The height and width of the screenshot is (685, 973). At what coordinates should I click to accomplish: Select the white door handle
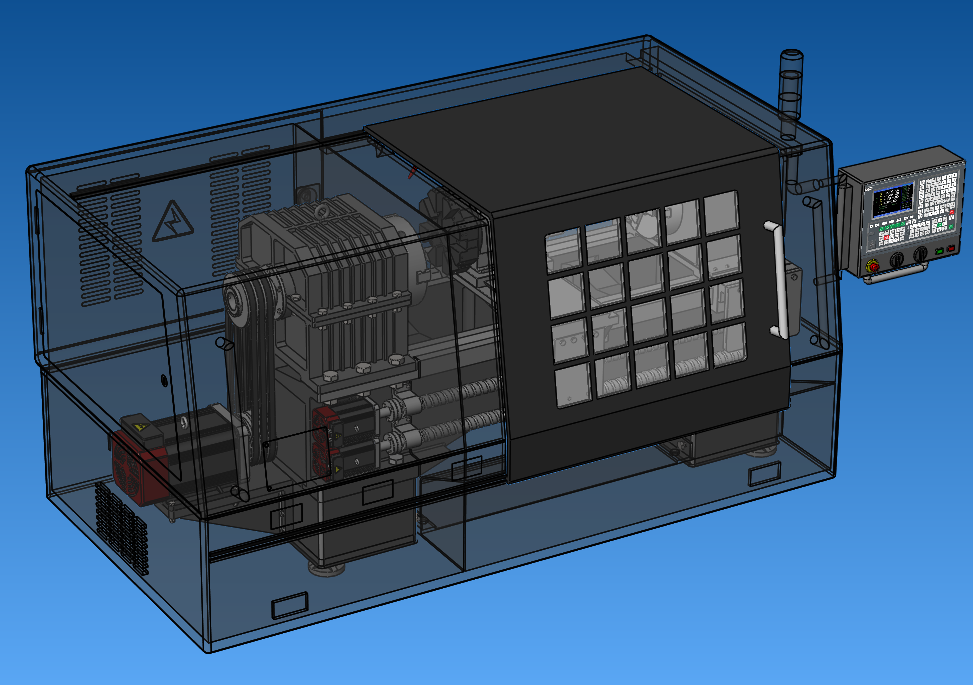pos(775,280)
